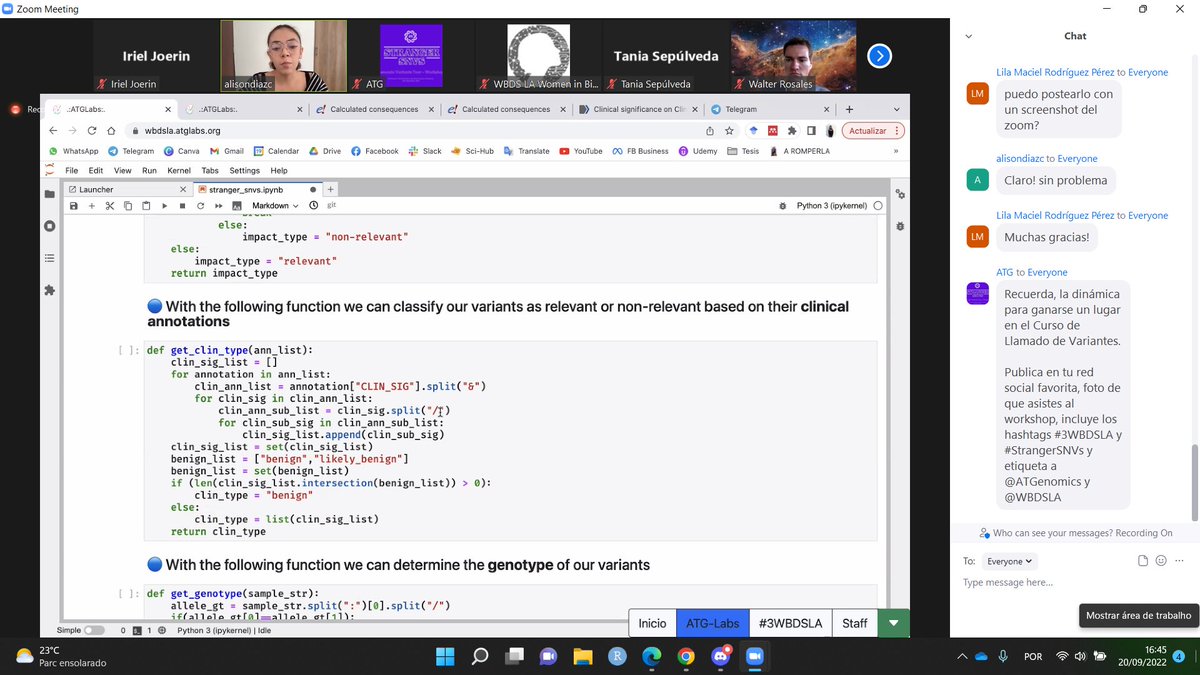This screenshot has height=675, width=1200.
Task: Enable debugger bug icon beside Python 3 kernel
Action: [x=783, y=206]
